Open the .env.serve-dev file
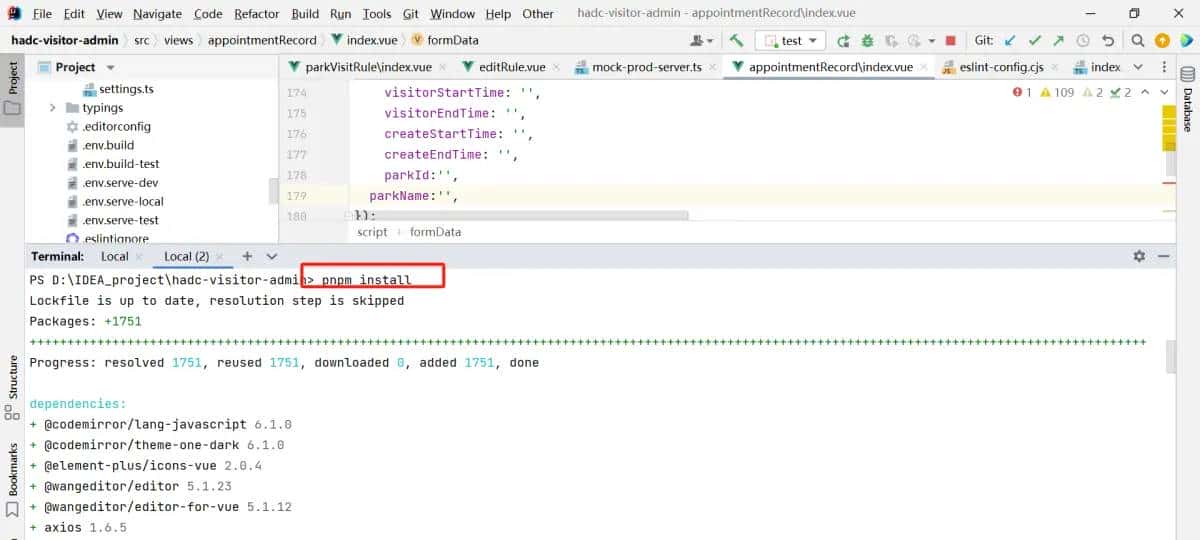 (120, 183)
